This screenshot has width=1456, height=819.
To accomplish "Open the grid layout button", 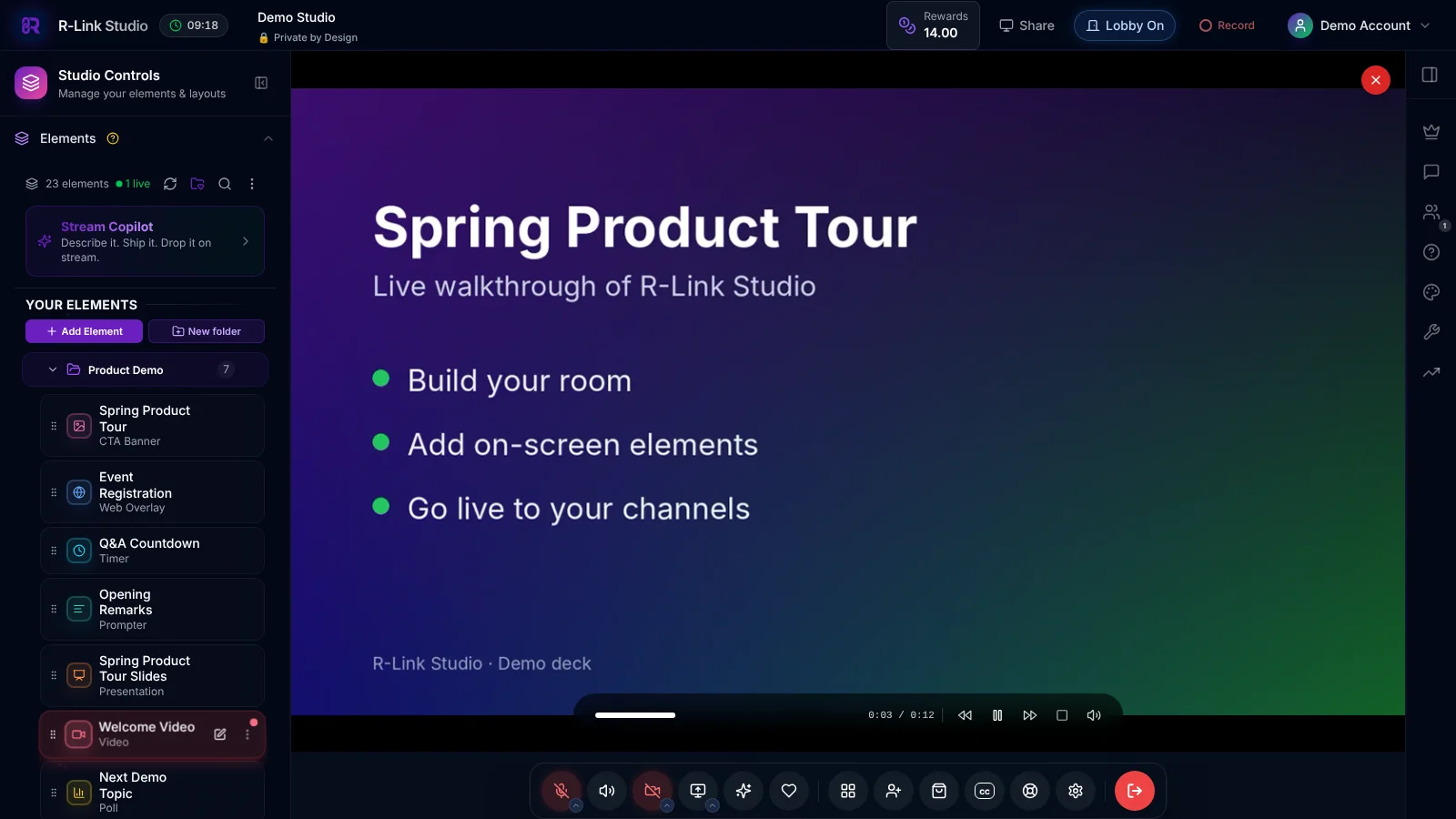I will [848, 791].
